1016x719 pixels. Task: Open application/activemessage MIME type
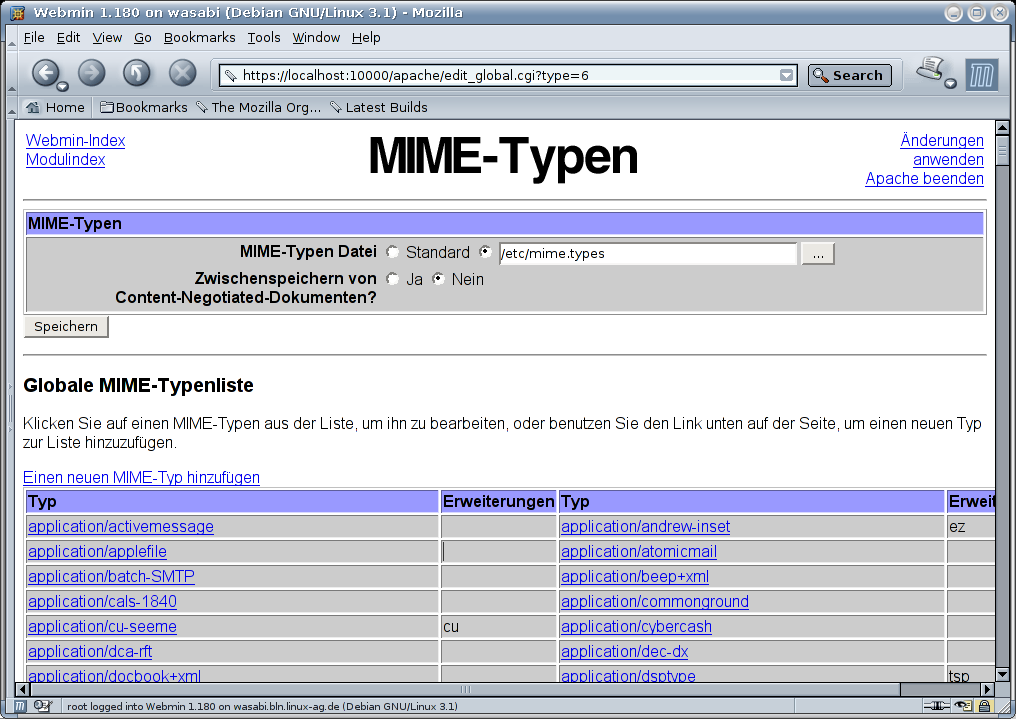[x=121, y=527]
